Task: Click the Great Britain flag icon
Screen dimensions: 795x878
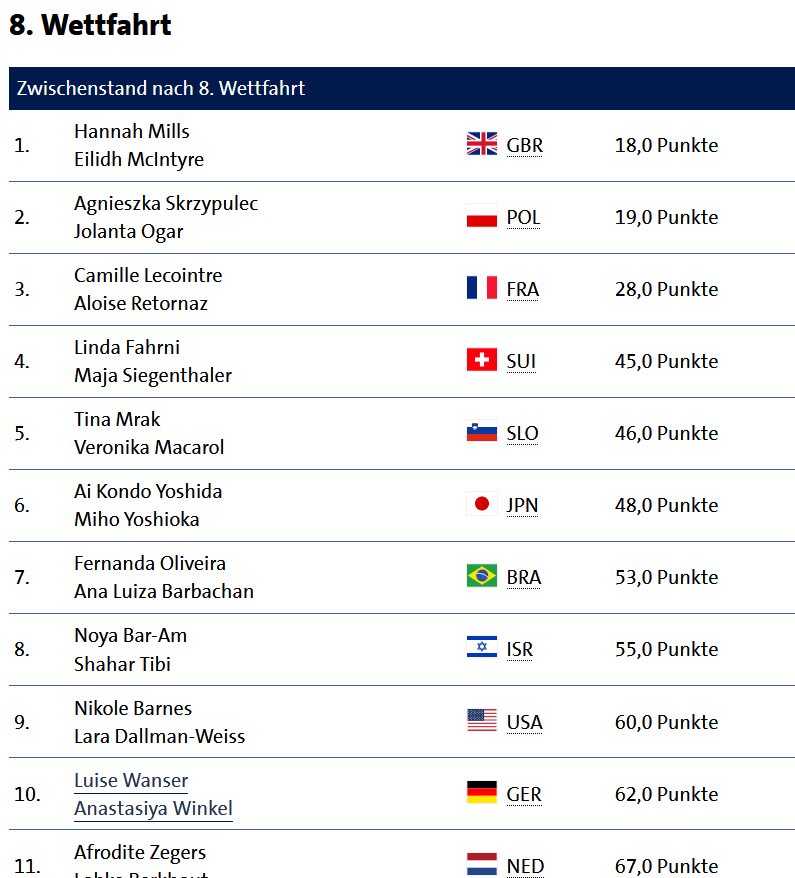Action: click(481, 144)
